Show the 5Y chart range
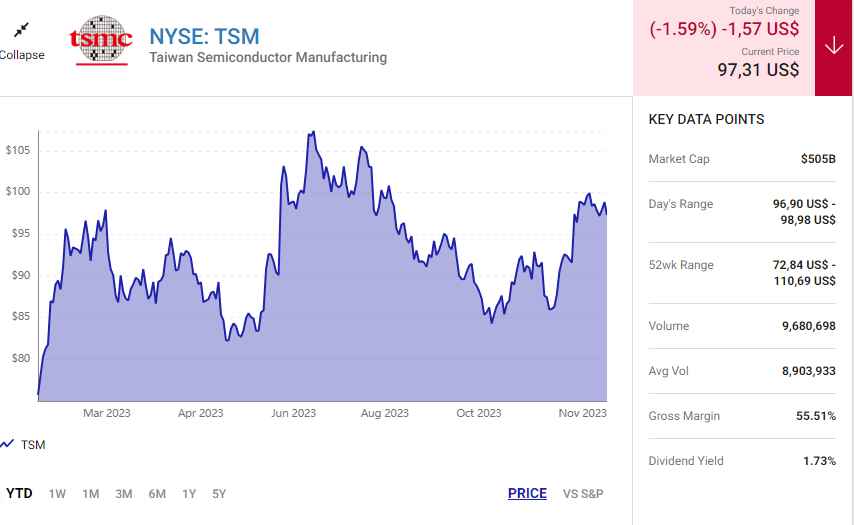 (x=219, y=493)
